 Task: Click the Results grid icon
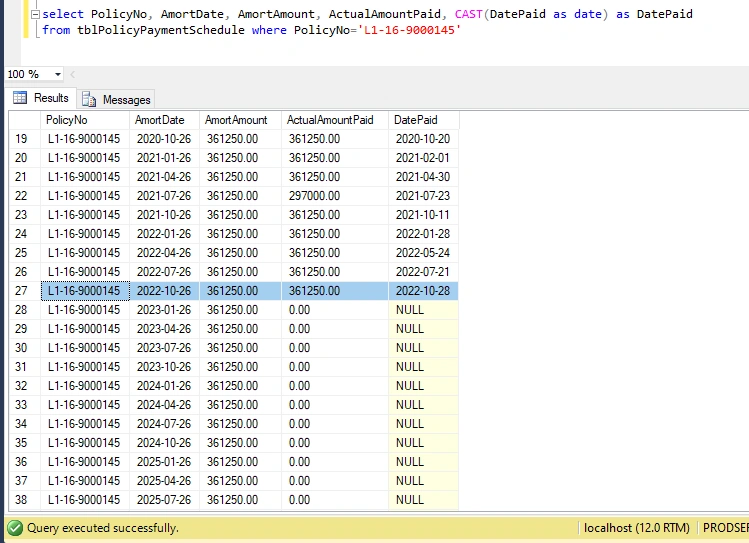point(20,98)
